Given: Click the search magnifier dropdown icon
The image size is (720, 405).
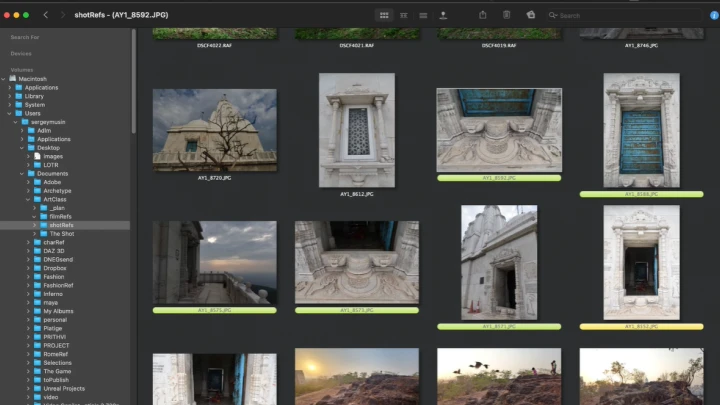Looking at the screenshot, I should point(553,15).
